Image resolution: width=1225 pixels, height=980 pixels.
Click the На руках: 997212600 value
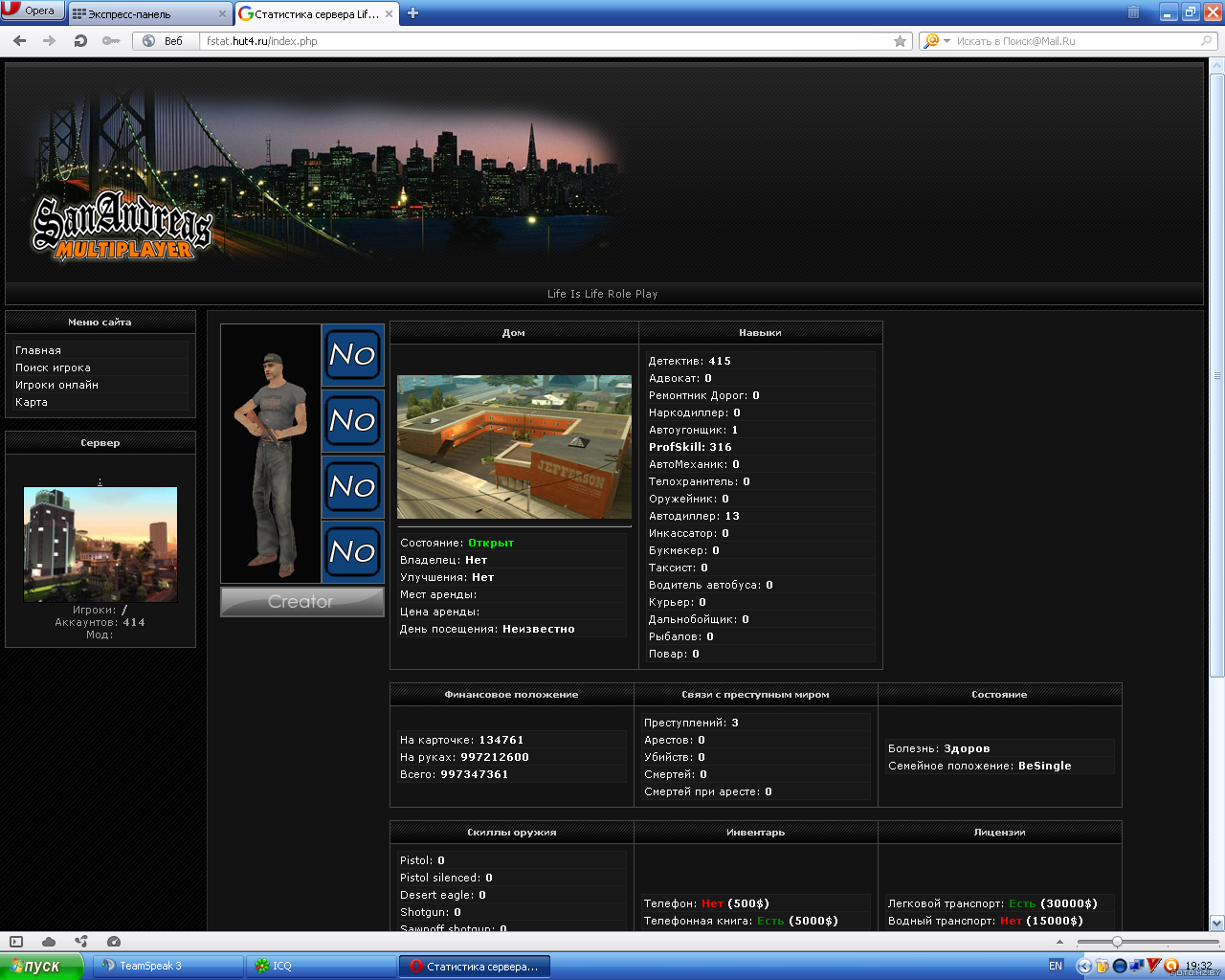pos(495,757)
